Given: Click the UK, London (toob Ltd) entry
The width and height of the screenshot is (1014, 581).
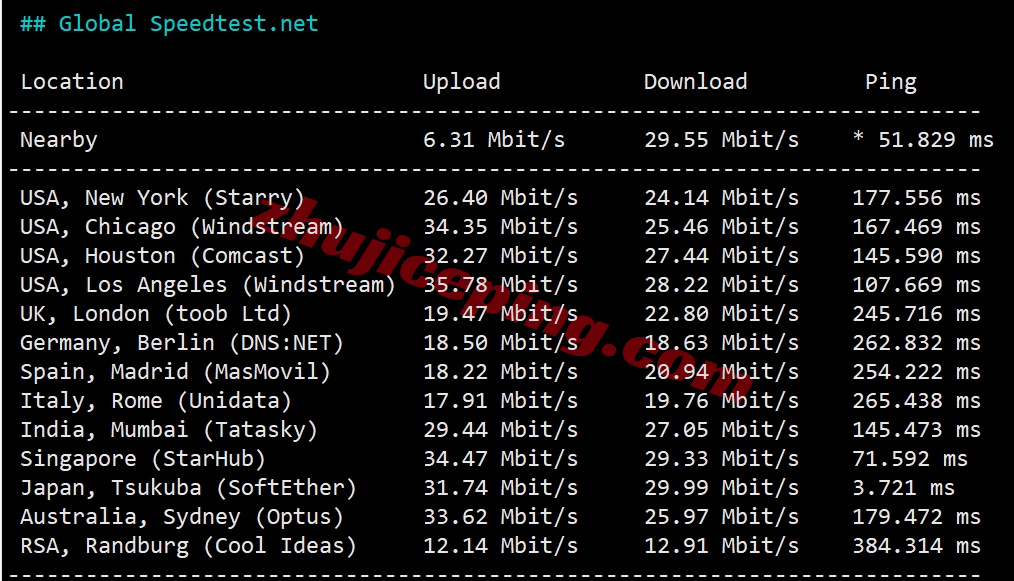Looking at the screenshot, I should click(x=155, y=314).
